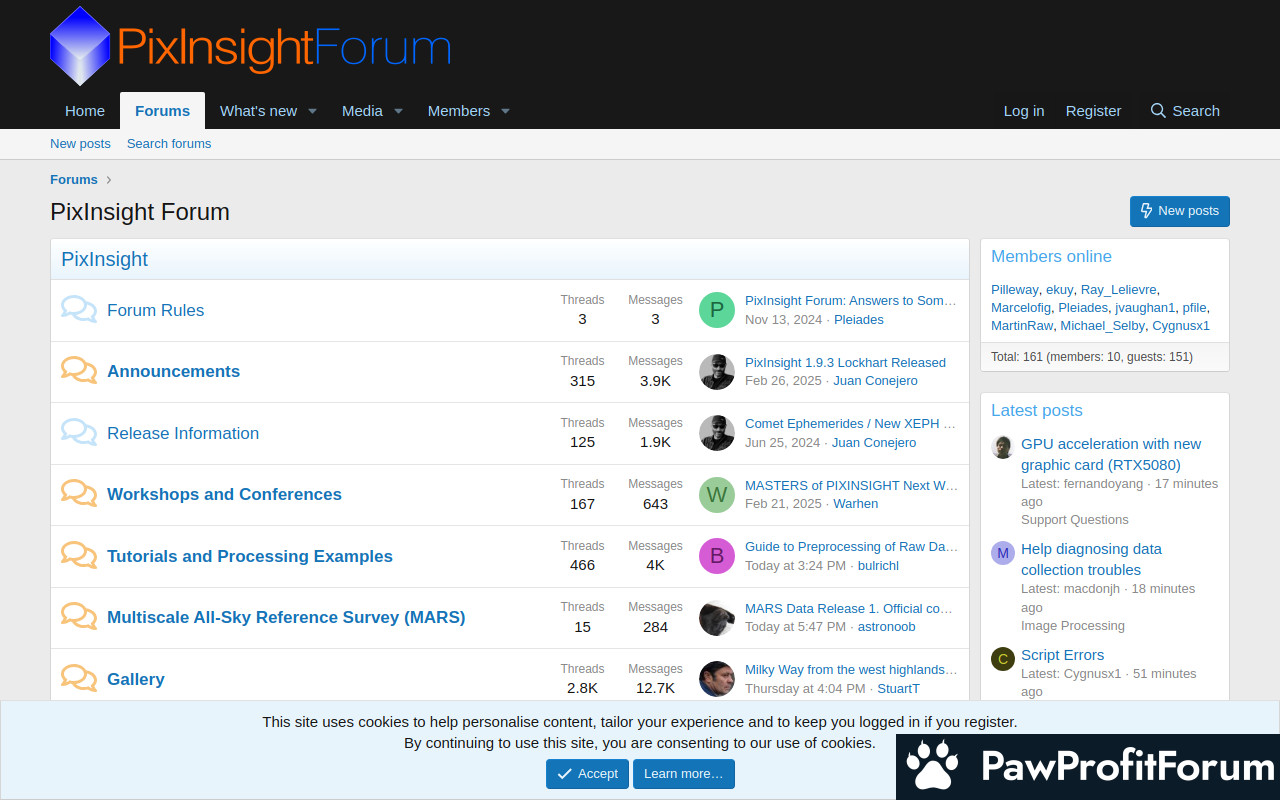Screen dimensions: 1280x800
Task: Open StuartT avatar in Gallery row
Action: pyautogui.click(x=717, y=679)
